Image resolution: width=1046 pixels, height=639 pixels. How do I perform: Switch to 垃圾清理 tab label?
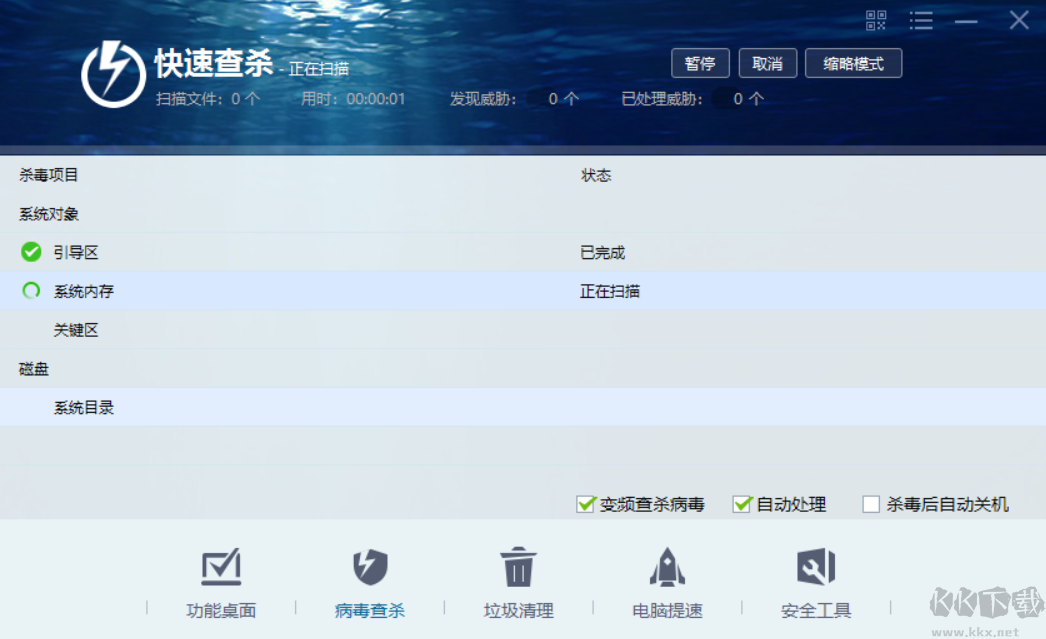tap(518, 611)
